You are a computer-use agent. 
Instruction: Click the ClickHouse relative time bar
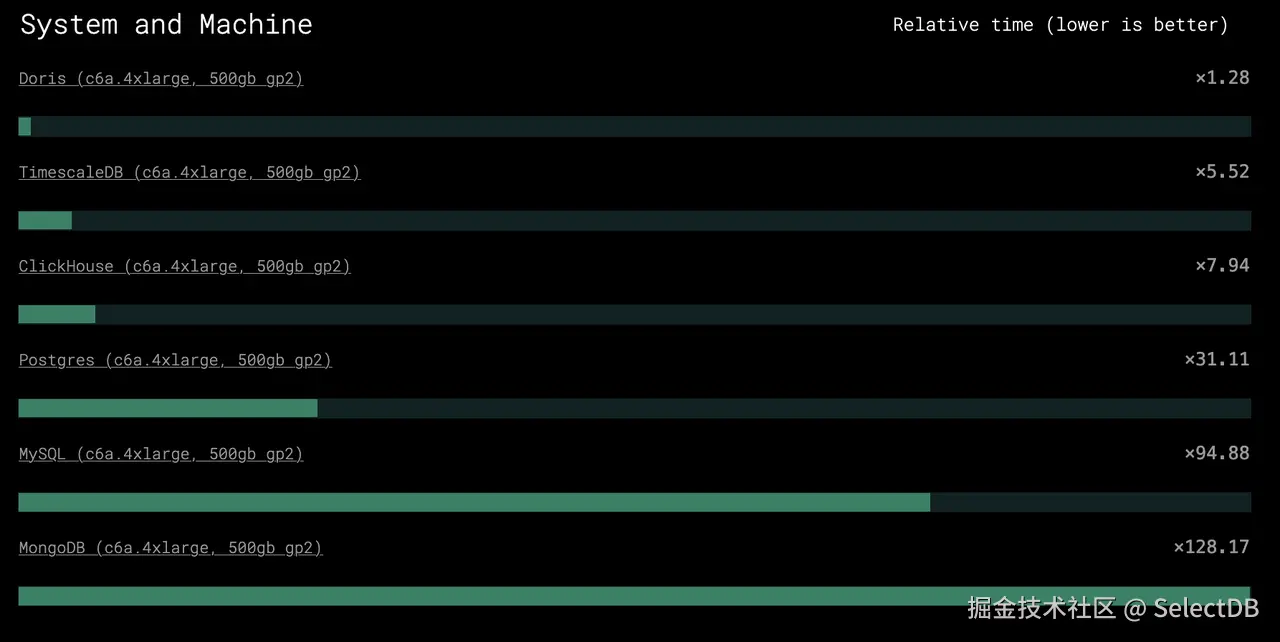coord(634,314)
